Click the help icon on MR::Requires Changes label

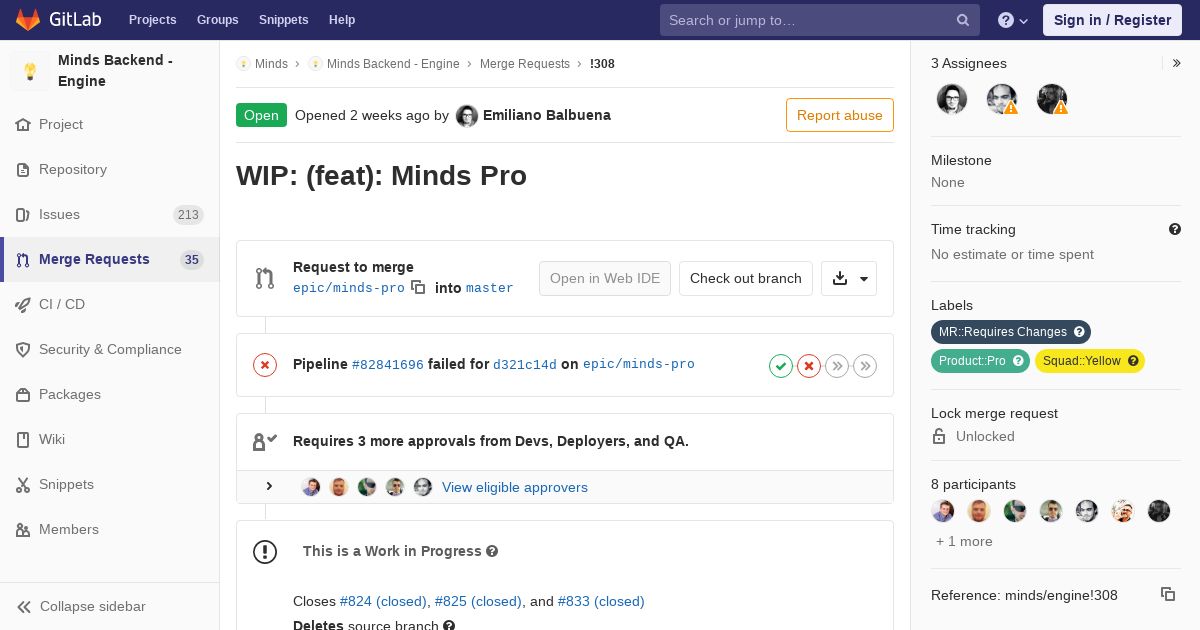pos(1079,332)
